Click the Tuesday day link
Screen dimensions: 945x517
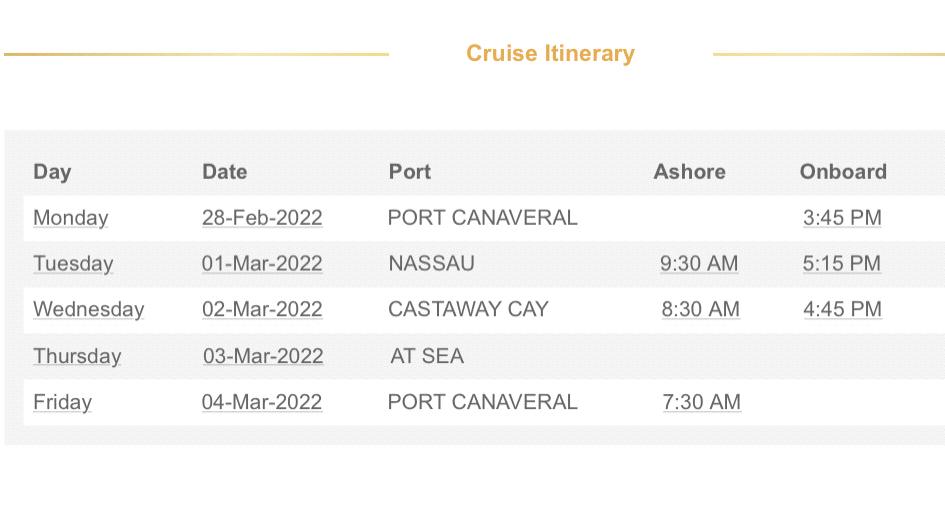(73, 263)
